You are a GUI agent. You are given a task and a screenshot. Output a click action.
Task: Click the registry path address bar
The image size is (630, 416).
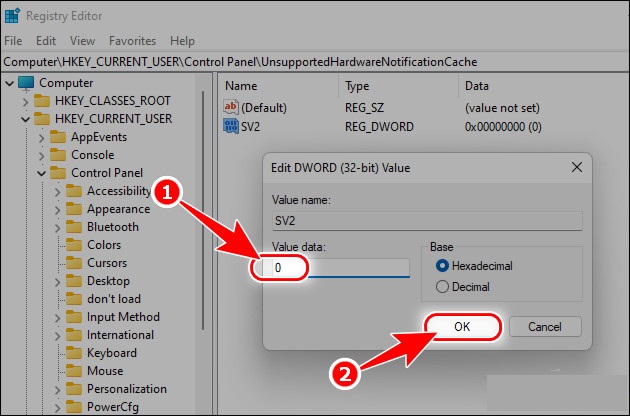tap(315, 62)
